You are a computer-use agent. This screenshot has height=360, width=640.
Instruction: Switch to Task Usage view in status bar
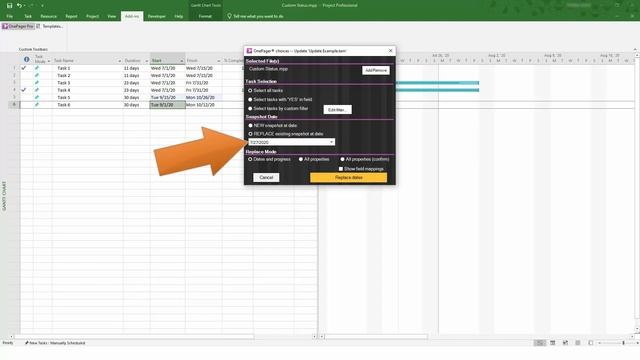[553, 343]
